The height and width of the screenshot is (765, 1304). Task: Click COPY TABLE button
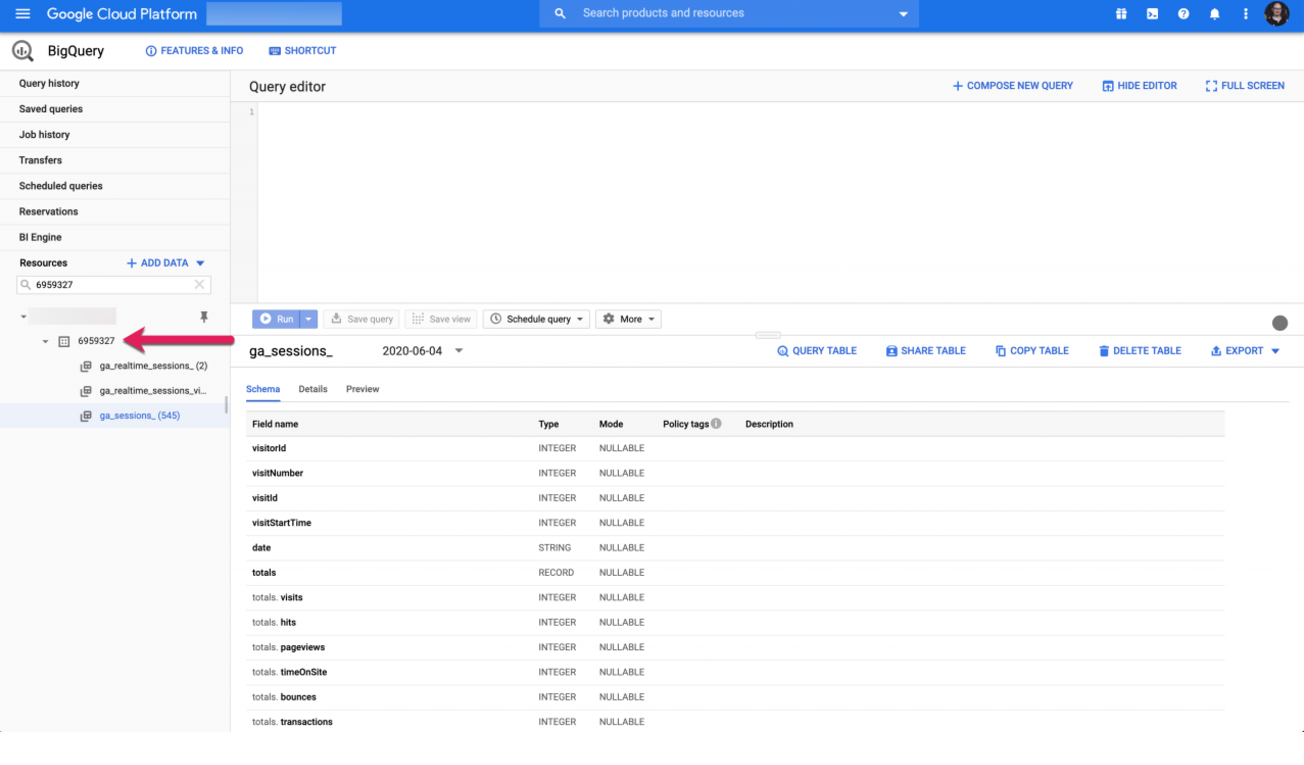point(1032,351)
